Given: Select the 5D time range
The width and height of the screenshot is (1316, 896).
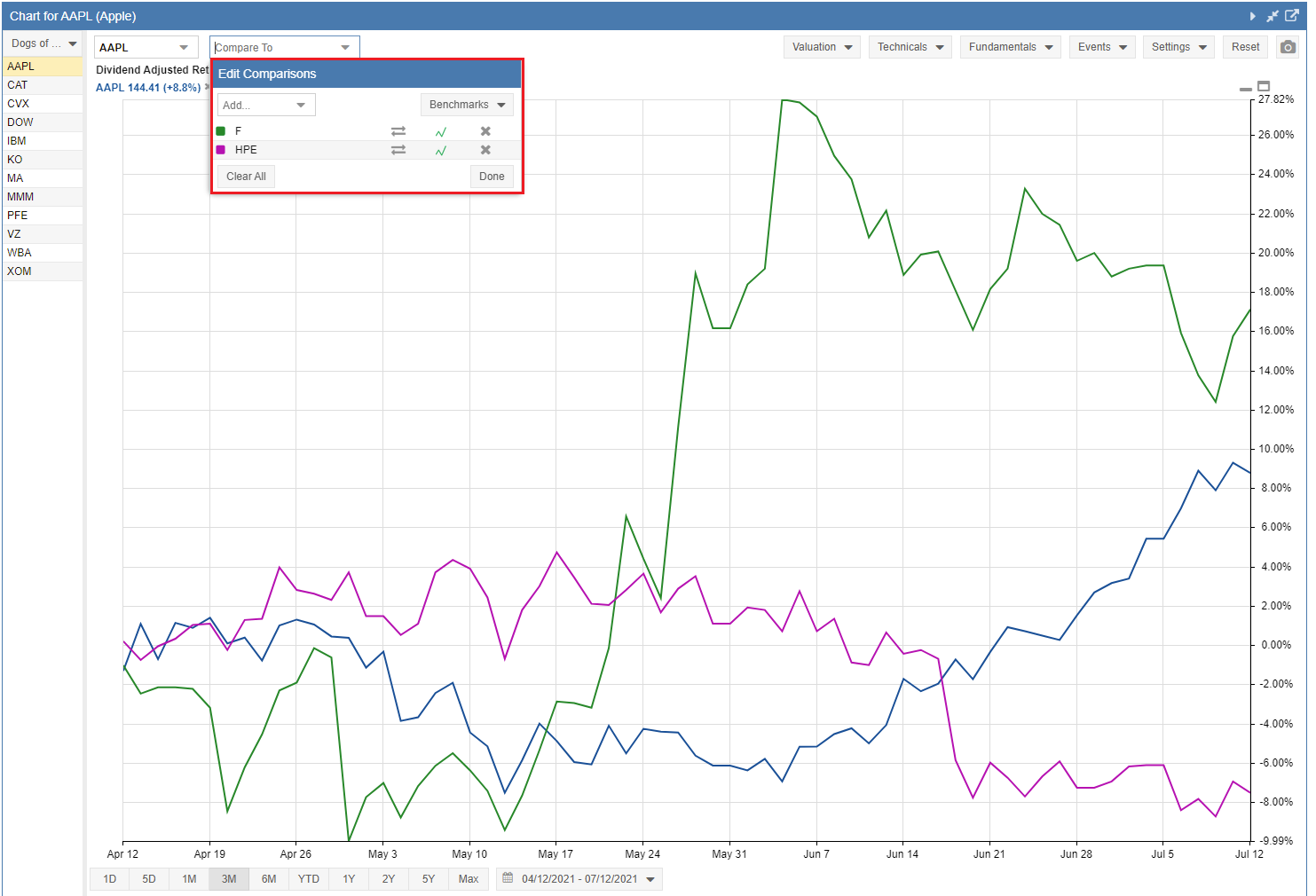Looking at the screenshot, I should tap(149, 879).
